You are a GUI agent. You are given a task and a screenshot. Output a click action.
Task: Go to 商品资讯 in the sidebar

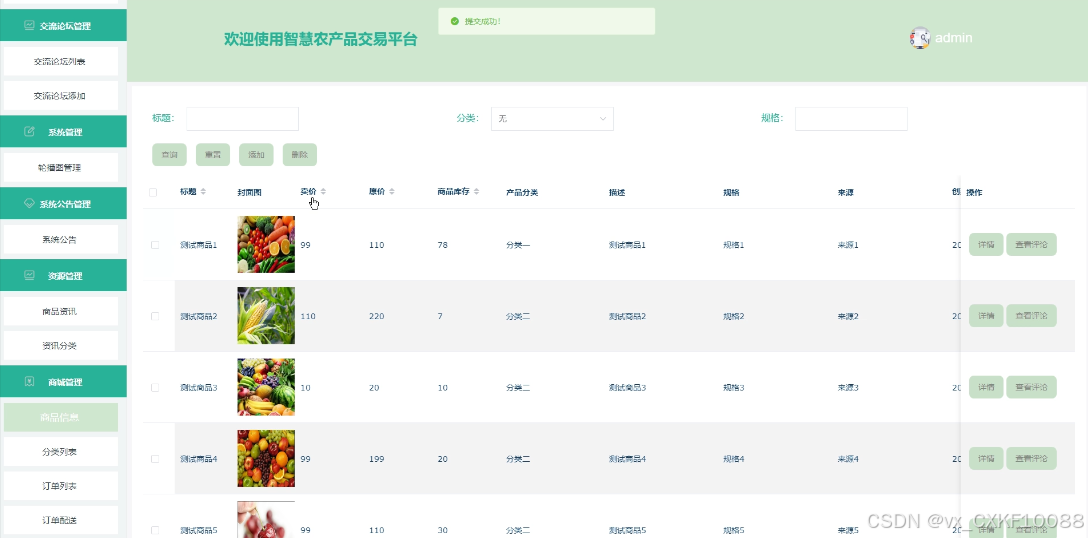tap(61, 311)
